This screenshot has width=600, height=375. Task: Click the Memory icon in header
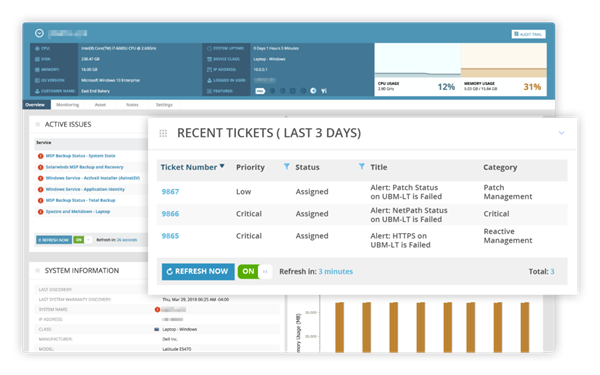pyautogui.click(x=37, y=70)
